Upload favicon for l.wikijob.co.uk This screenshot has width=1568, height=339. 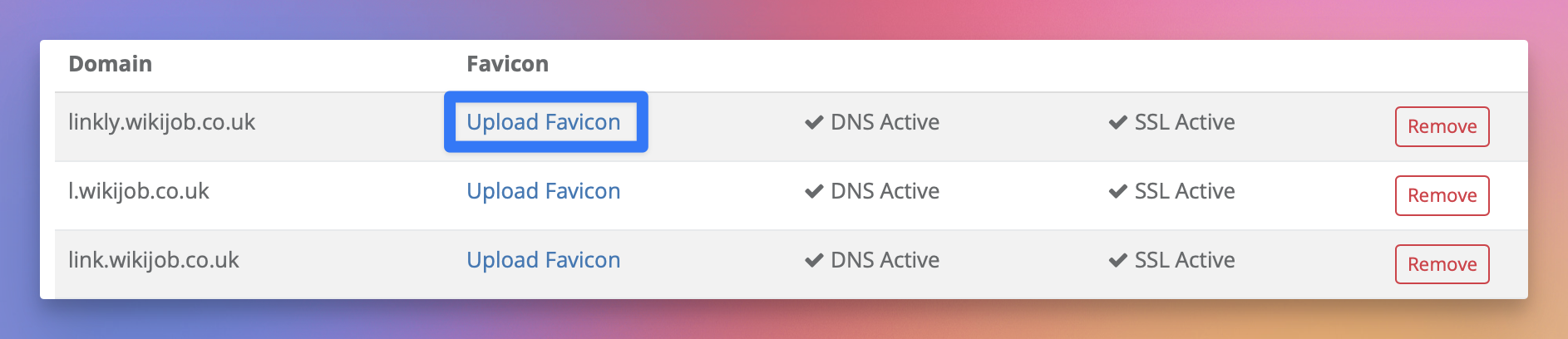[543, 191]
